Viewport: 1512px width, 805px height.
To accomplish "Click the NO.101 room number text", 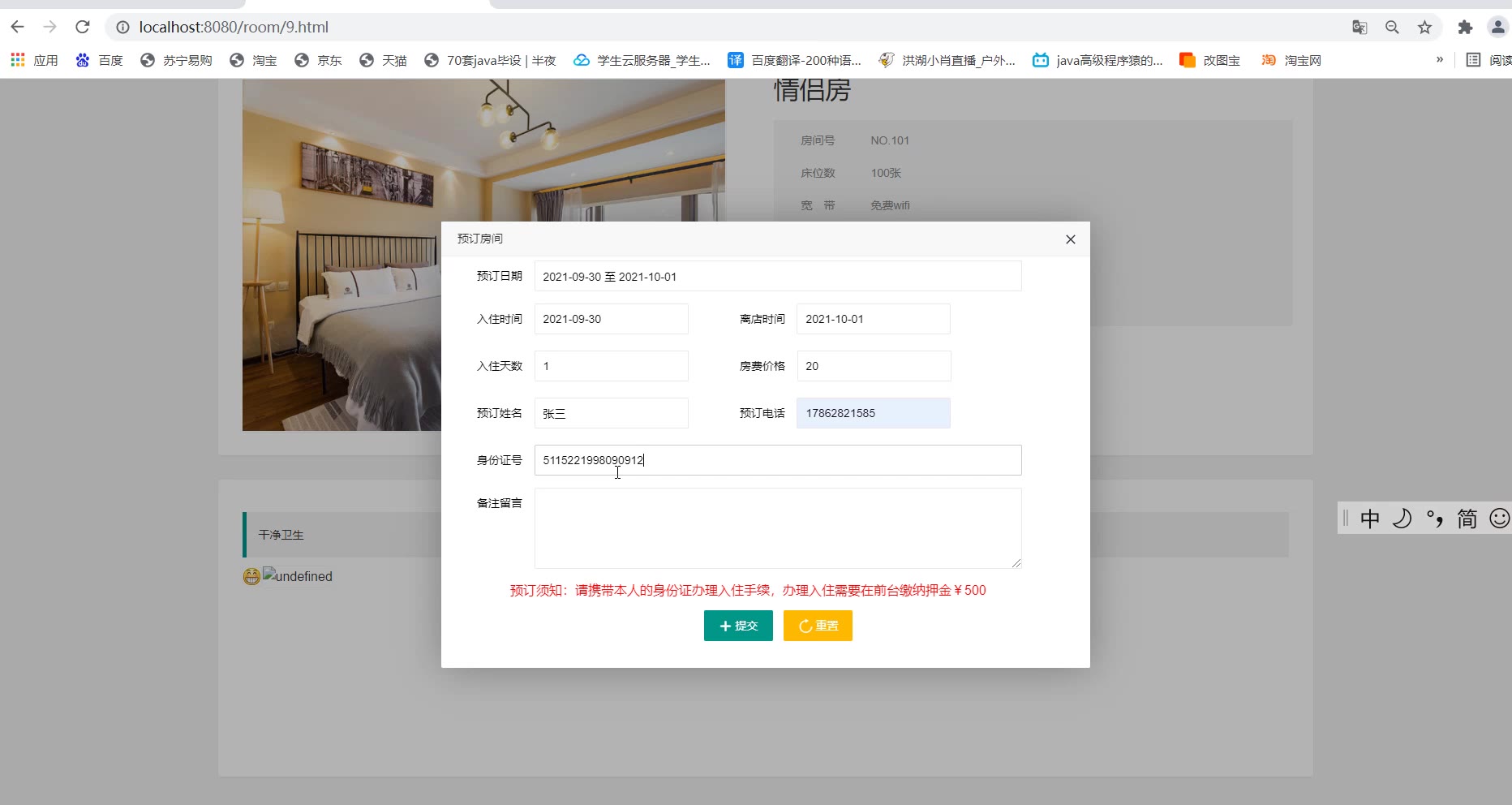I will 890,140.
